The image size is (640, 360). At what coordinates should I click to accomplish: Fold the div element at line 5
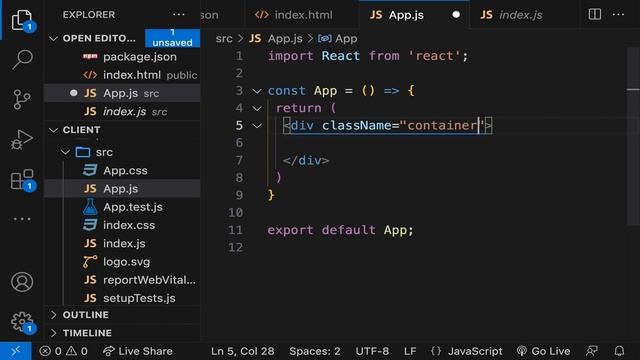(x=257, y=126)
